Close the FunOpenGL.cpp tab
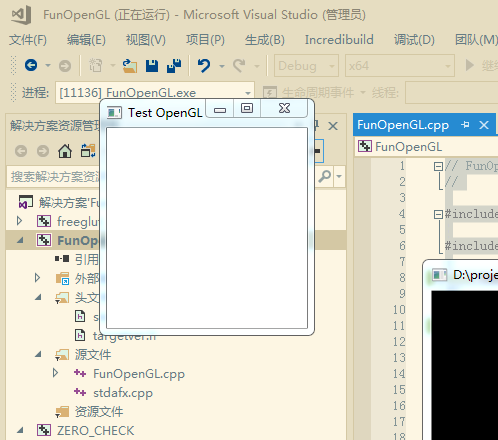This screenshot has width=498, height=440. click(484, 125)
